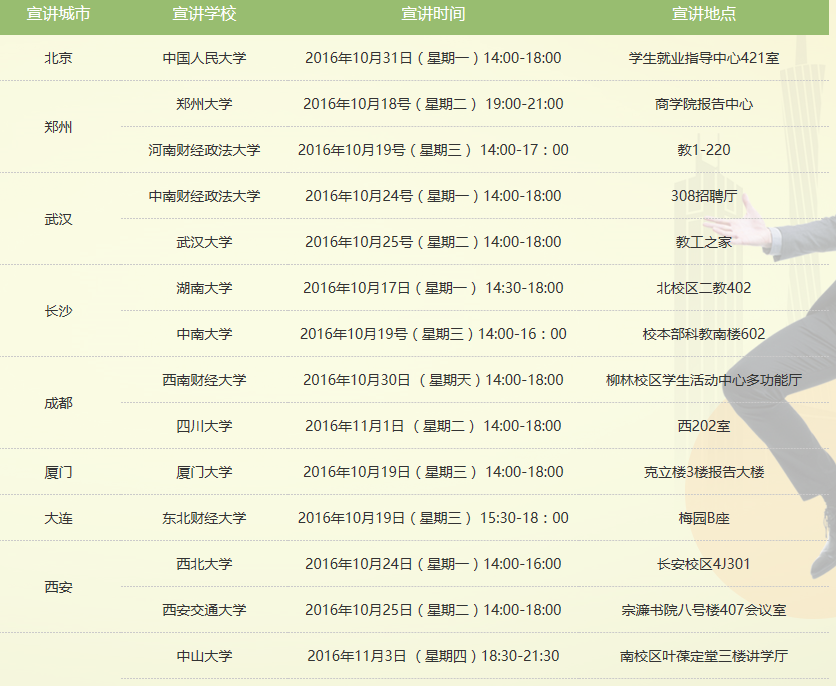
Task: Select the 成都 city cell
Action: tap(58, 403)
